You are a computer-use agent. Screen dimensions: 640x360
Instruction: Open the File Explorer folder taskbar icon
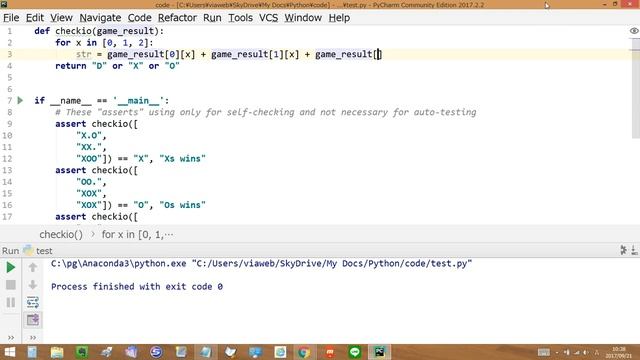pyautogui.click(x=57, y=352)
